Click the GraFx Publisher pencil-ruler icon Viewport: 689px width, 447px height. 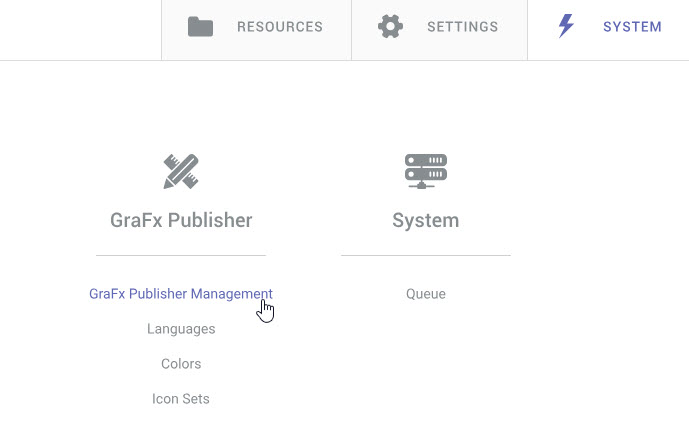(x=181, y=171)
